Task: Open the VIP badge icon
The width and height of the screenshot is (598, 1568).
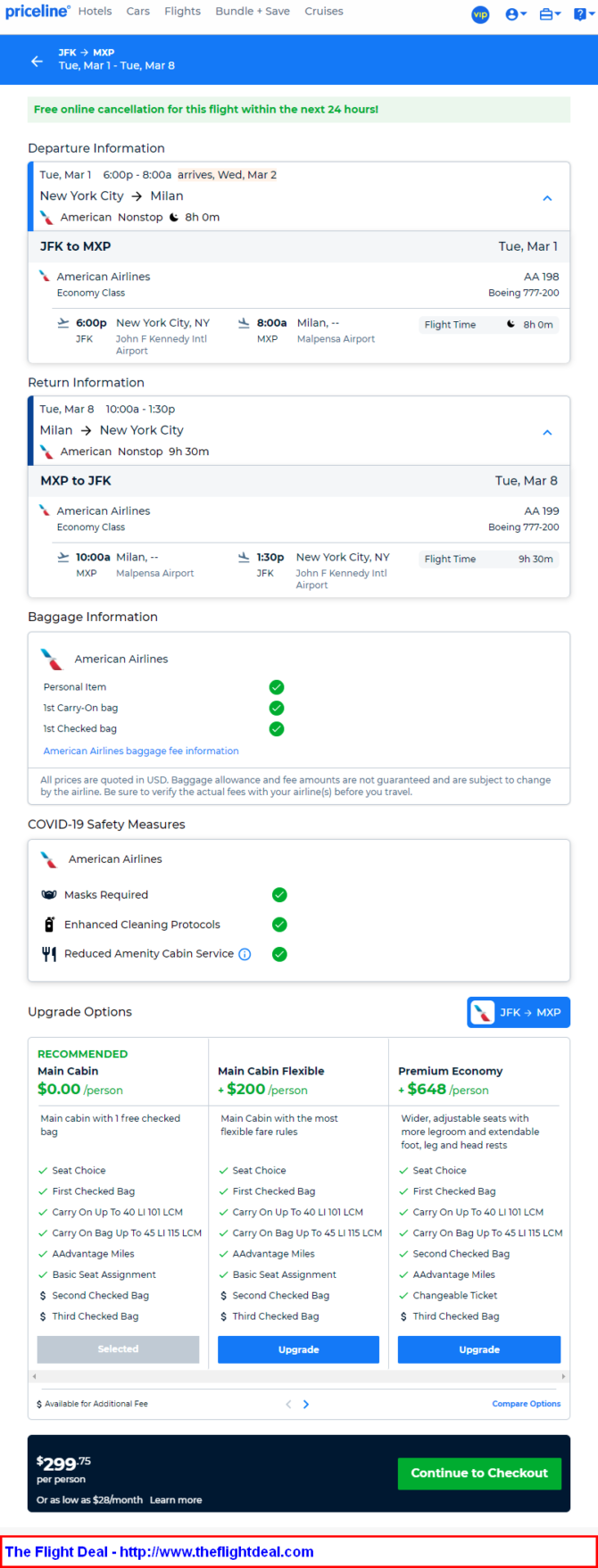Action: point(480,14)
